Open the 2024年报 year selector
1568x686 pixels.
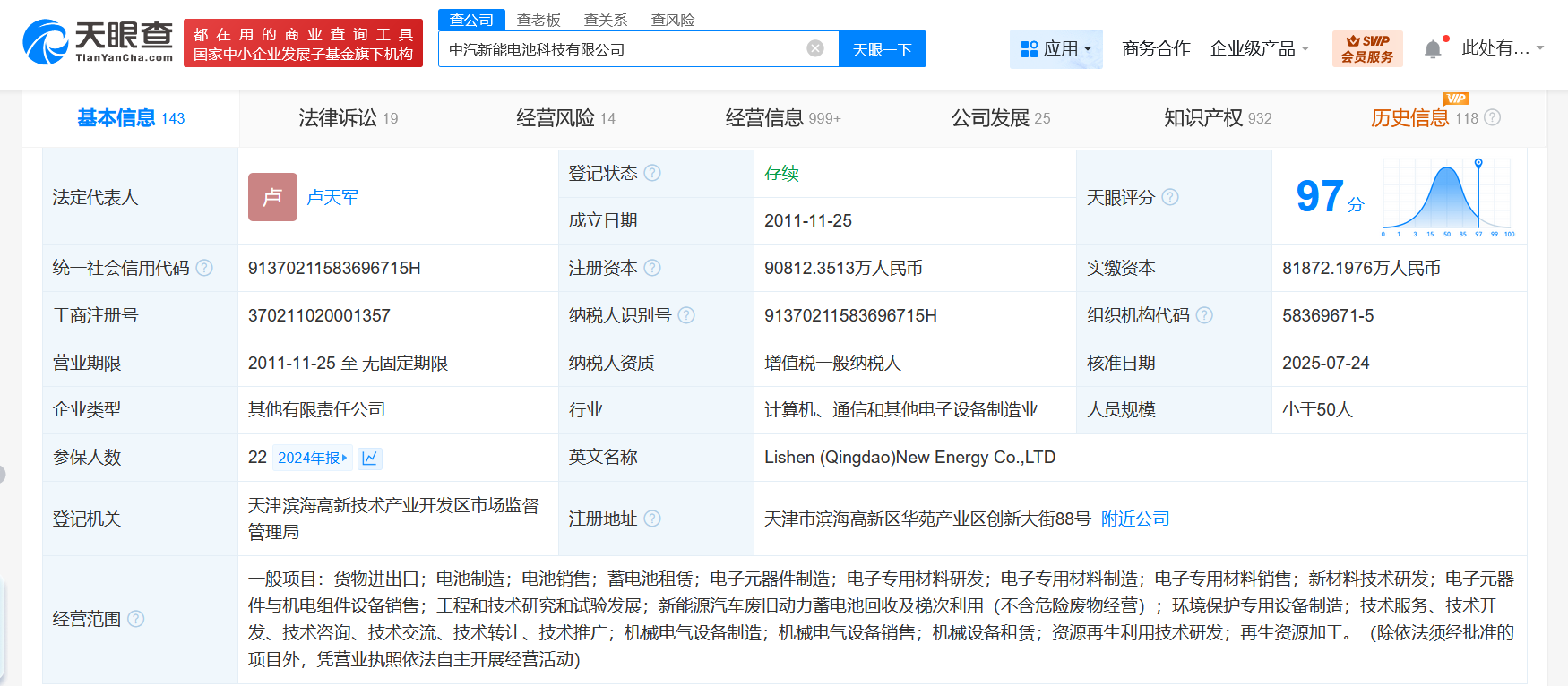312,458
